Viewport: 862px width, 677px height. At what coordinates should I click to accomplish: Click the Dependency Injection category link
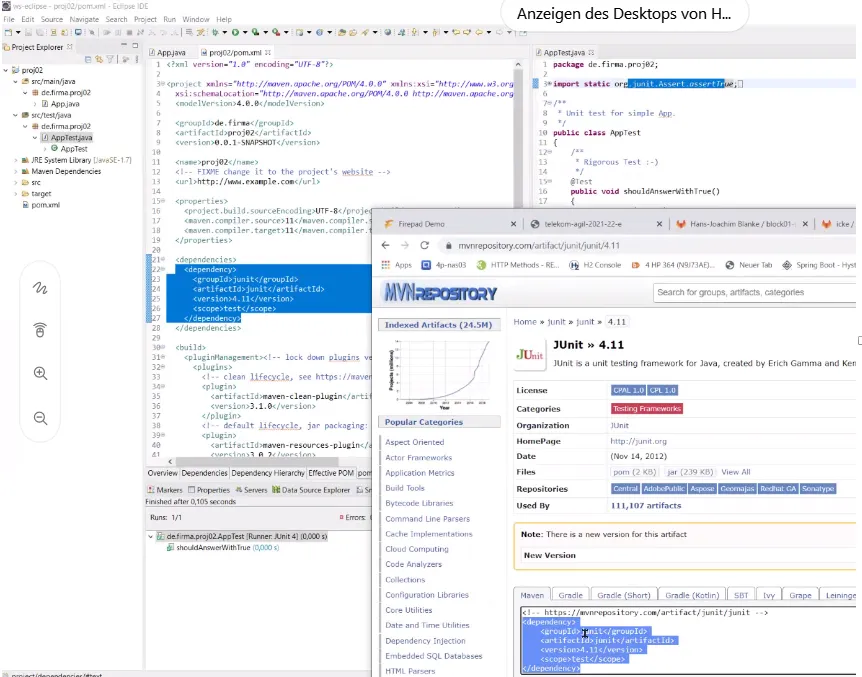tap(425, 641)
